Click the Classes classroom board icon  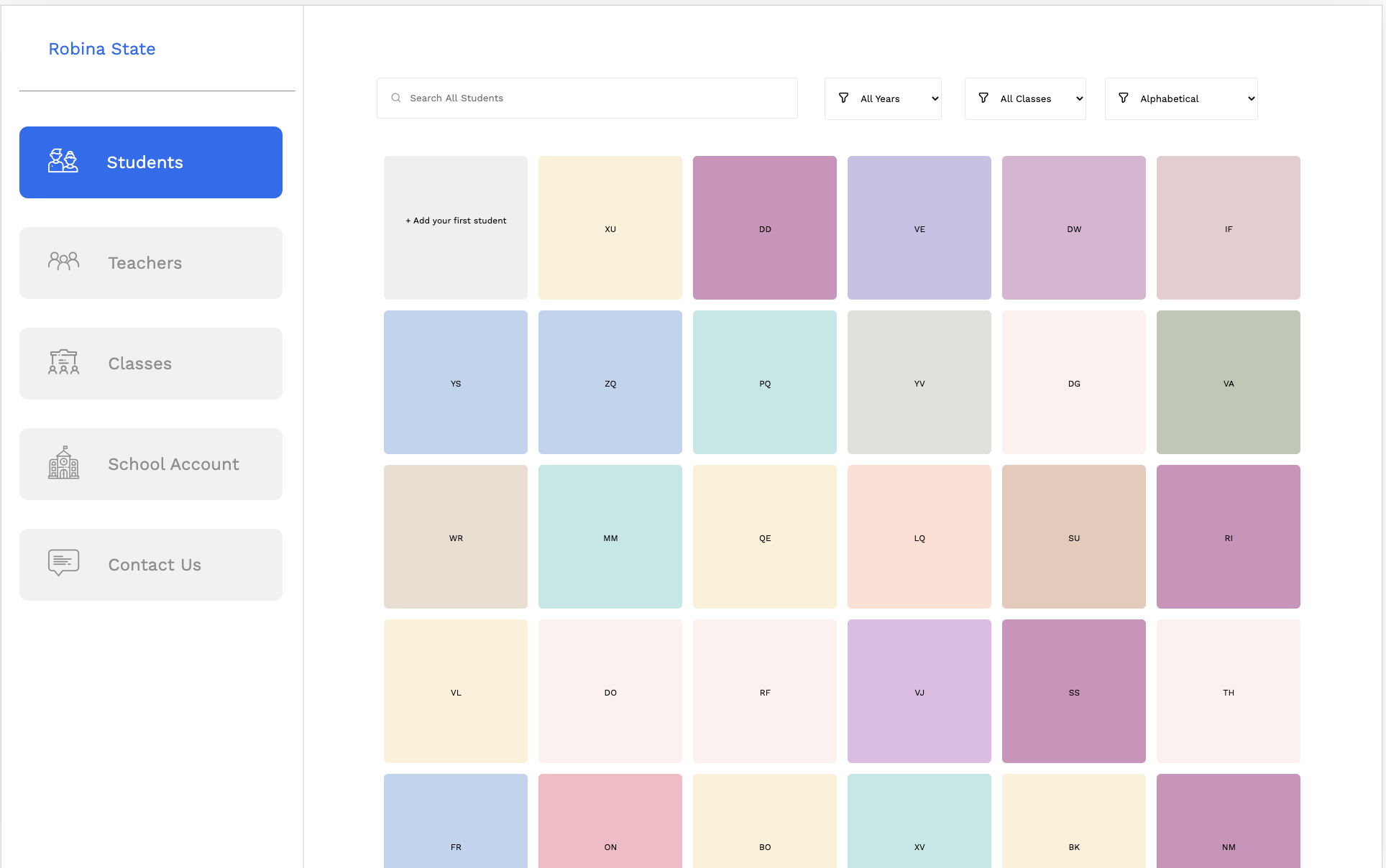pyautogui.click(x=63, y=362)
